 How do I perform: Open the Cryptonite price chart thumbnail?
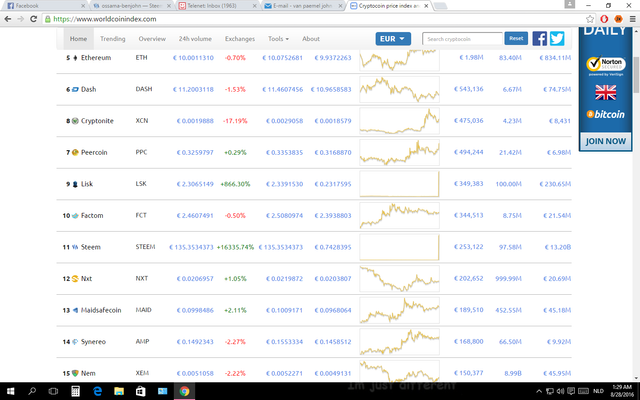tap(399, 121)
